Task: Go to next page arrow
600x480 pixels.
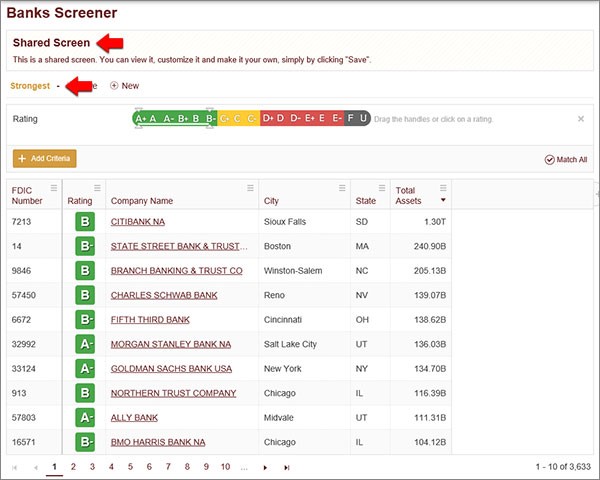Action: 265,467
